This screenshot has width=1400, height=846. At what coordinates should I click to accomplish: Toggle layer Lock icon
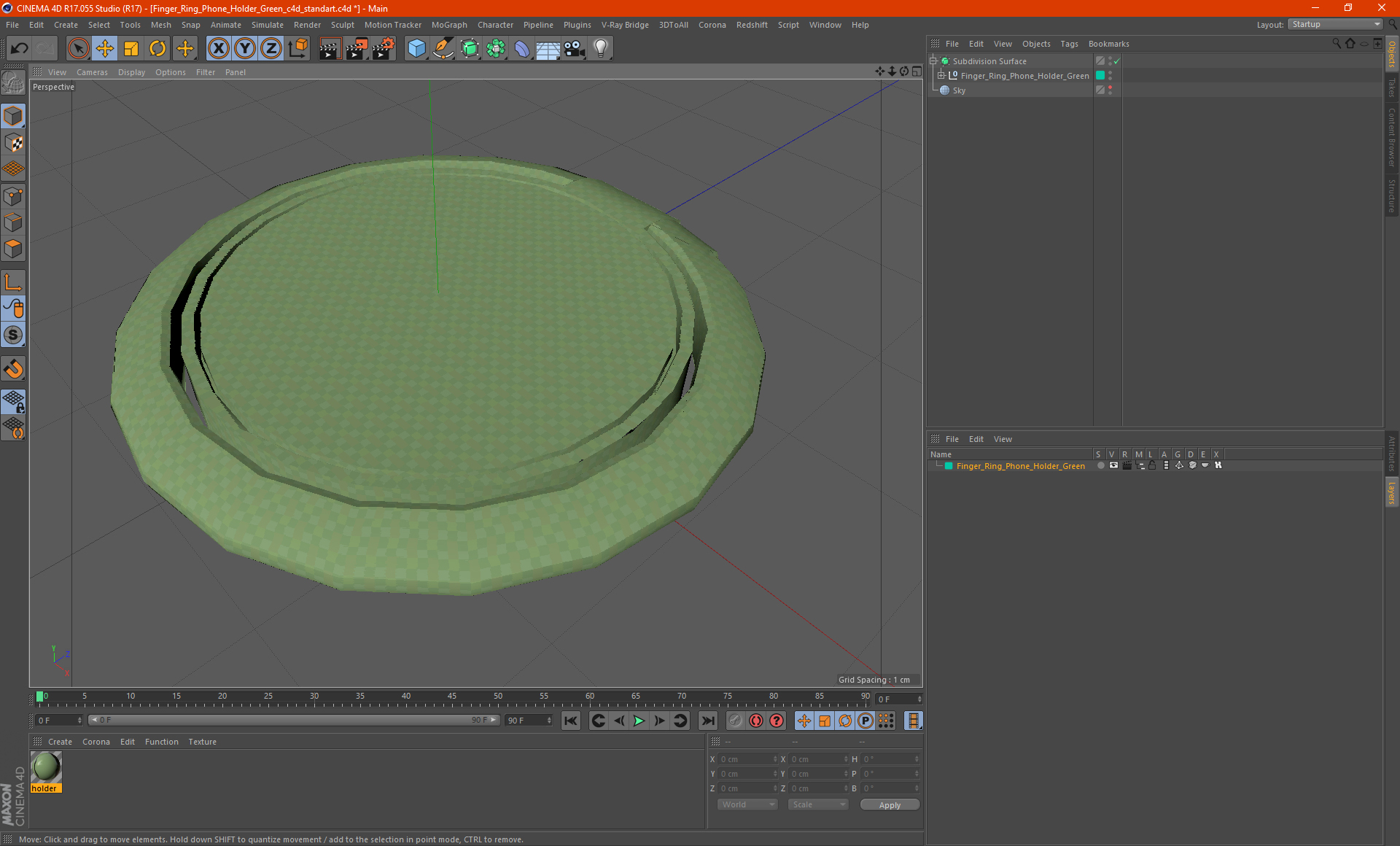point(1152,465)
